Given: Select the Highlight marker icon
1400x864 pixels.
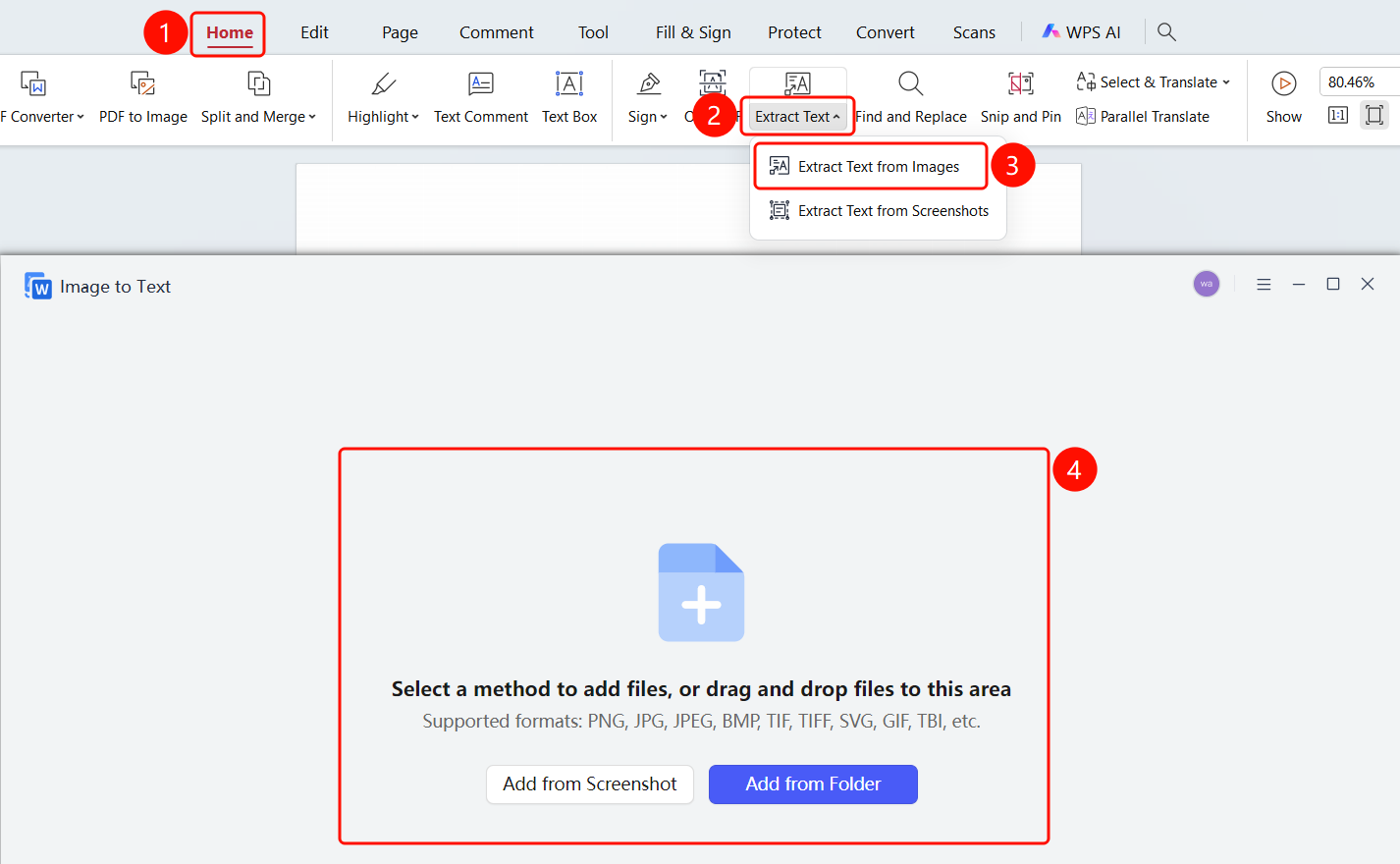Looking at the screenshot, I should coord(383,83).
